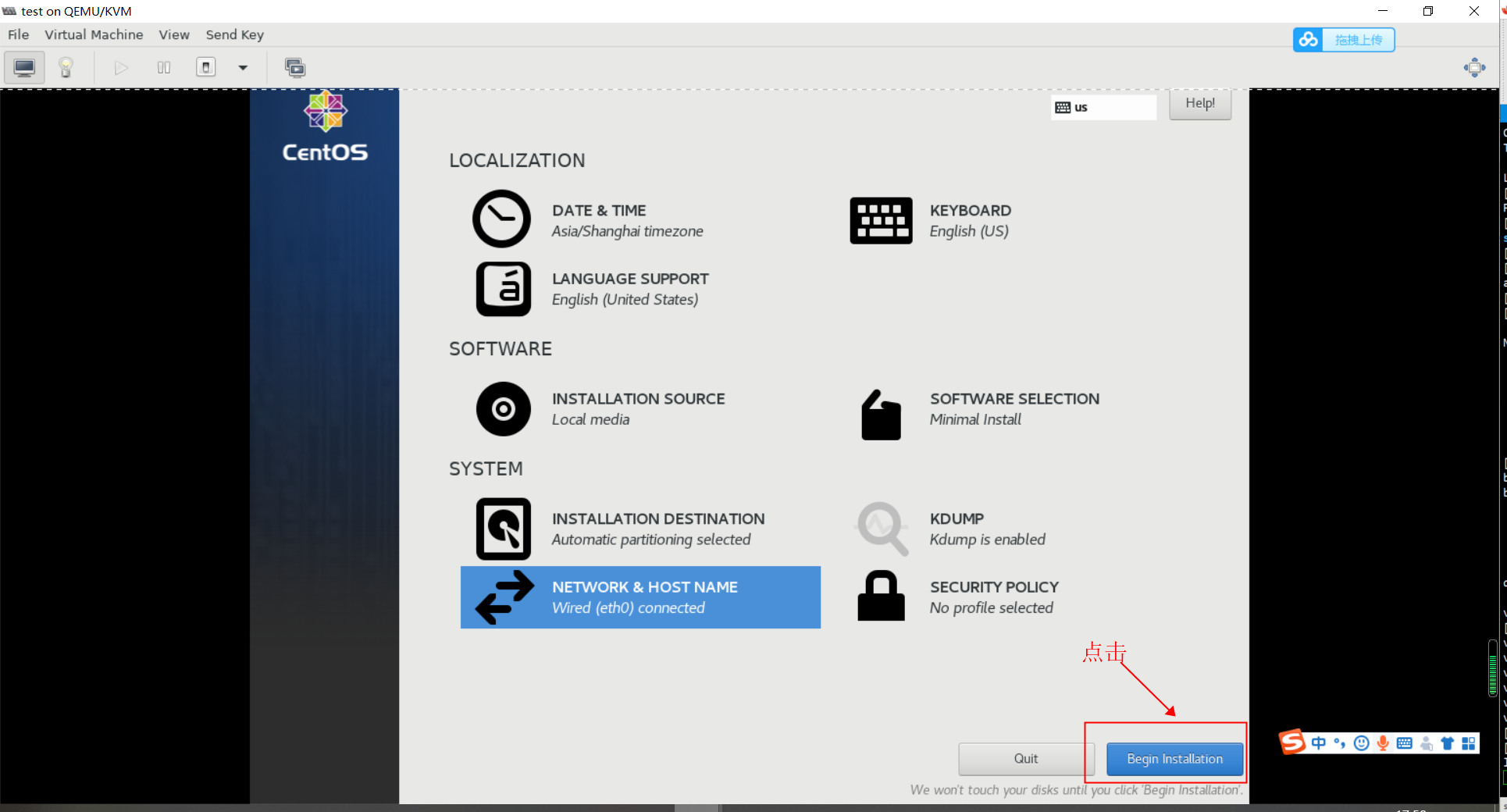Click the KEYBOARD English (US) label

[x=970, y=221]
